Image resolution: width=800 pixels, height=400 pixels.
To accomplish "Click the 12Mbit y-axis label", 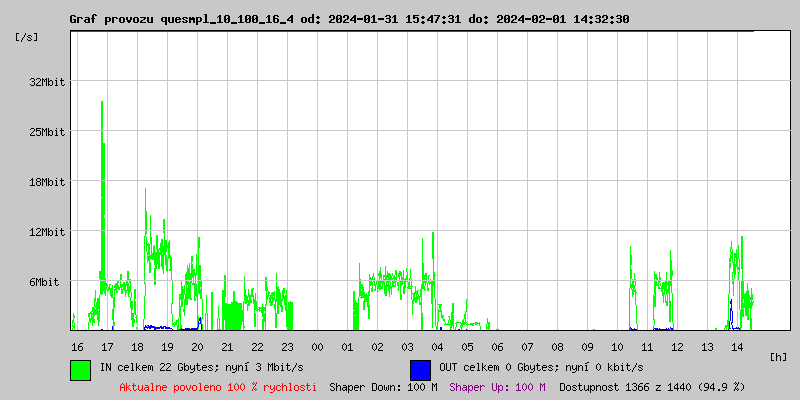I will click(x=46, y=232).
